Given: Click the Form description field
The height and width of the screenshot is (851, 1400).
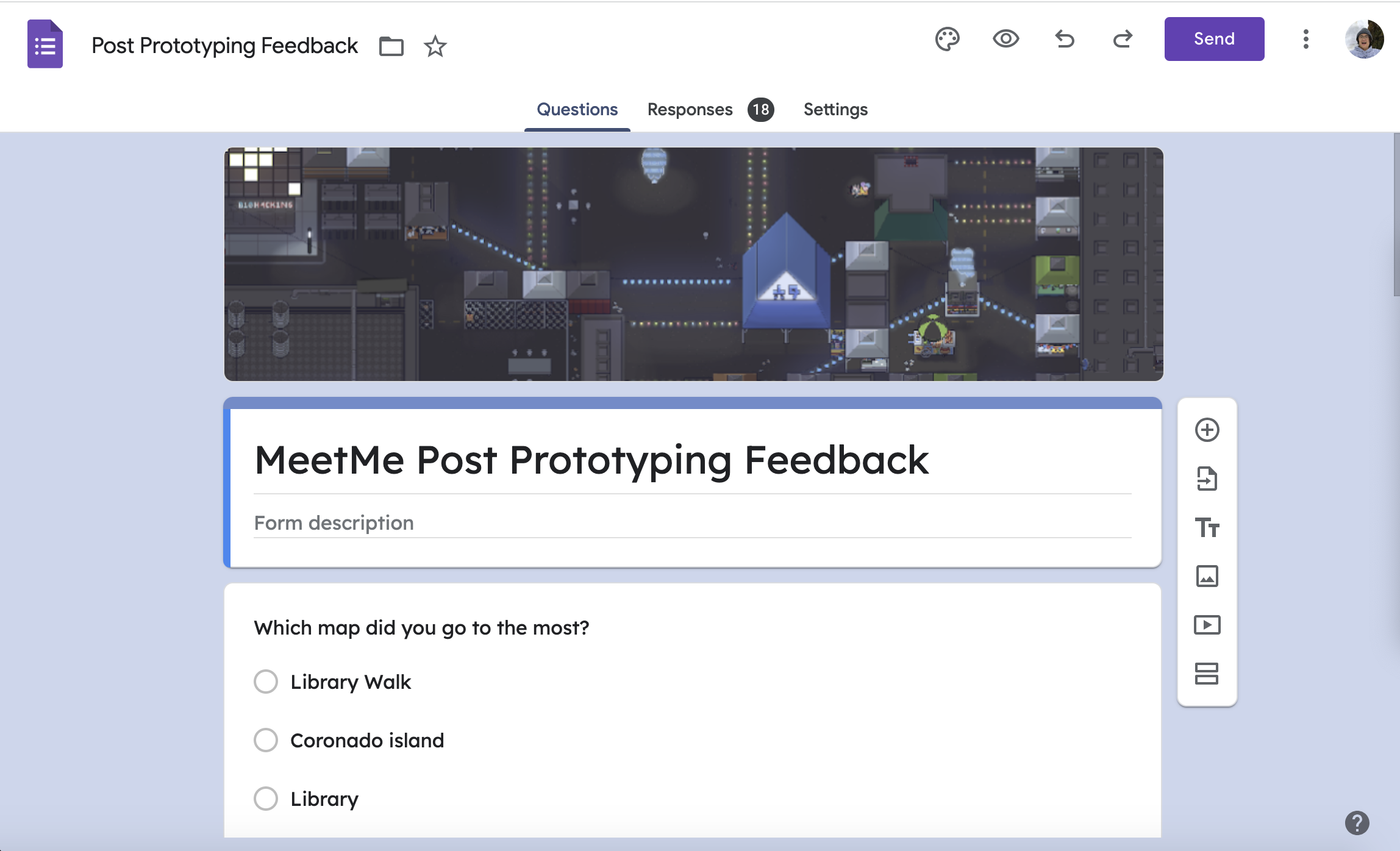Looking at the screenshot, I should pos(691,523).
